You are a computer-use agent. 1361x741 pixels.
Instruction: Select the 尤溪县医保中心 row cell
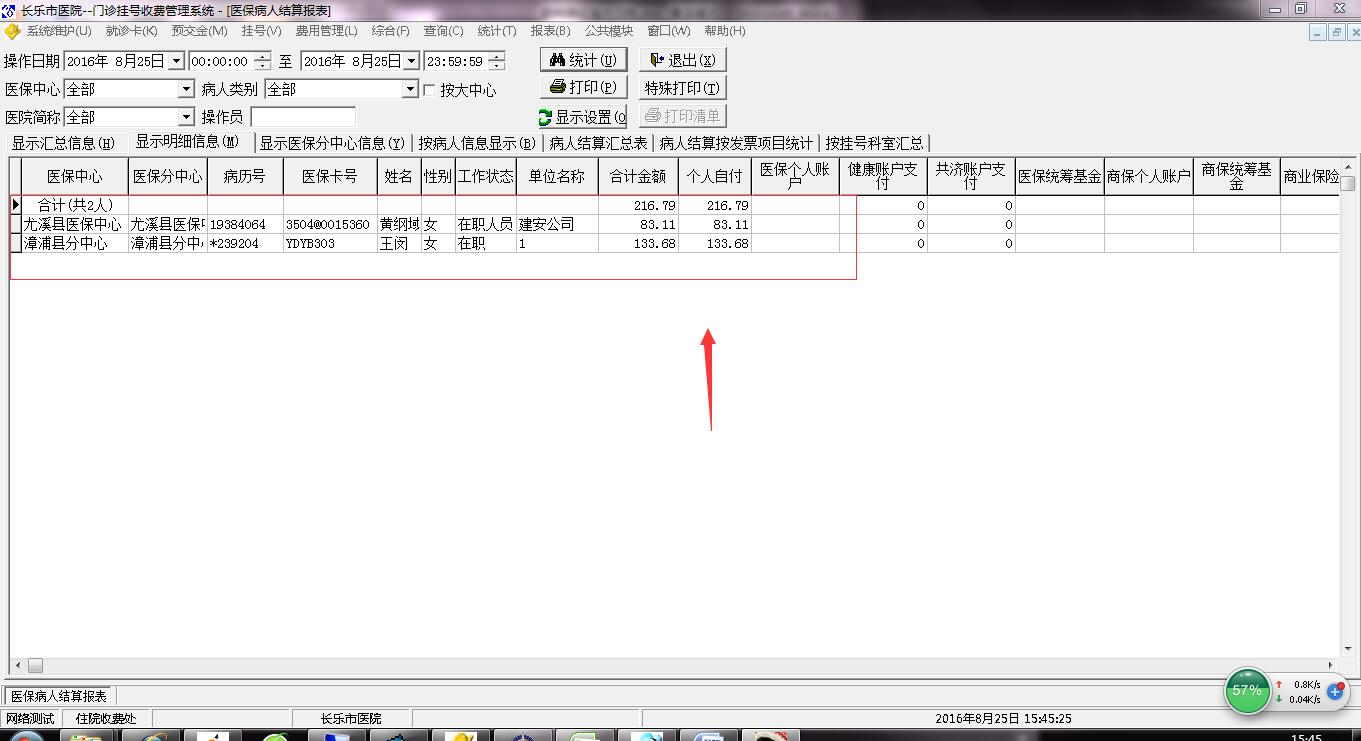(x=75, y=224)
